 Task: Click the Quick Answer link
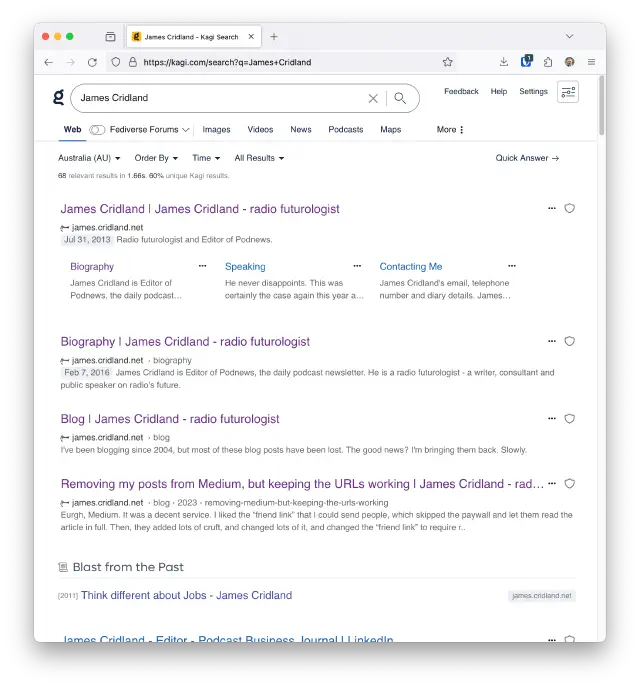pyautogui.click(x=527, y=158)
